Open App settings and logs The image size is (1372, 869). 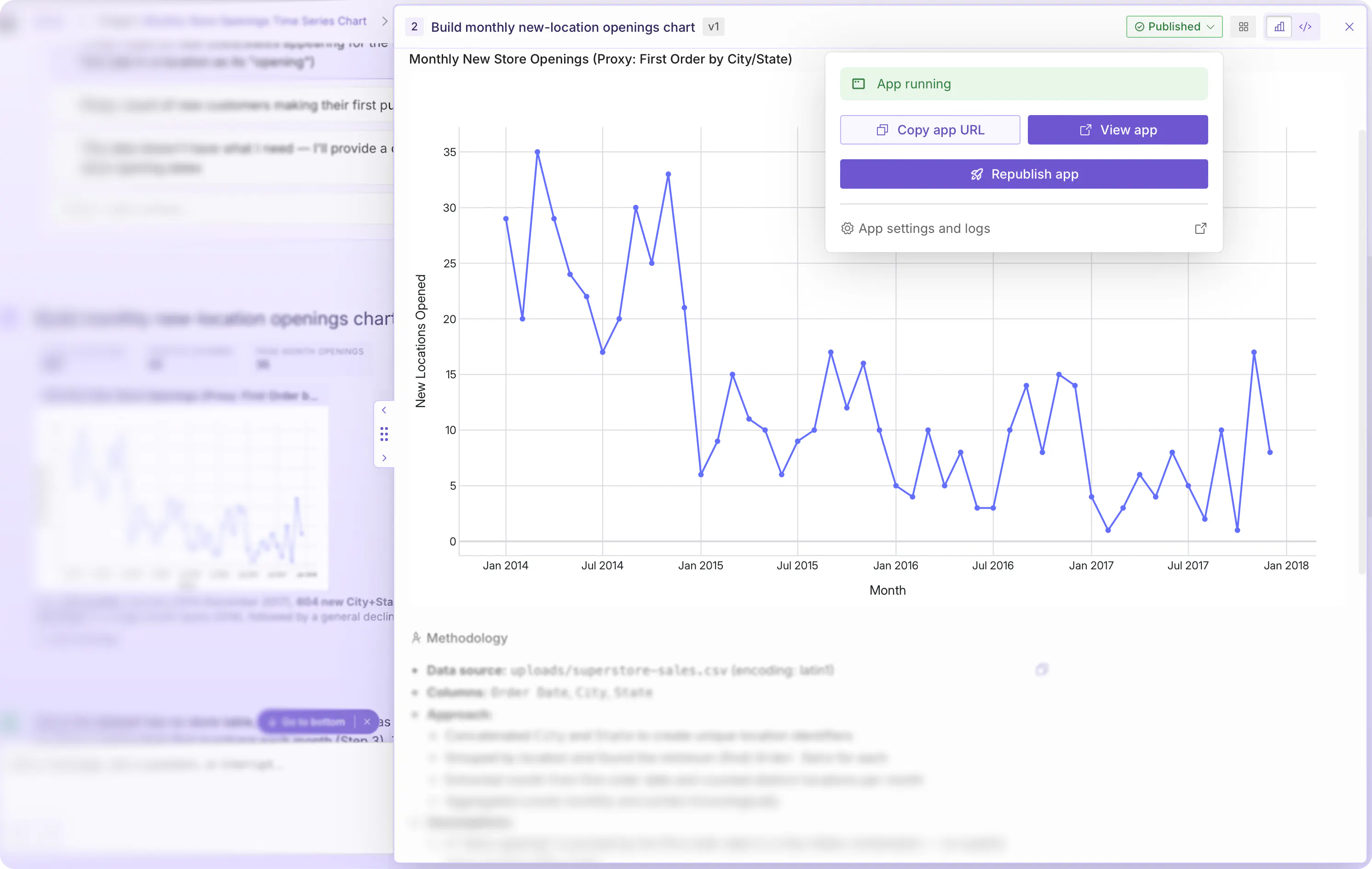click(1024, 228)
